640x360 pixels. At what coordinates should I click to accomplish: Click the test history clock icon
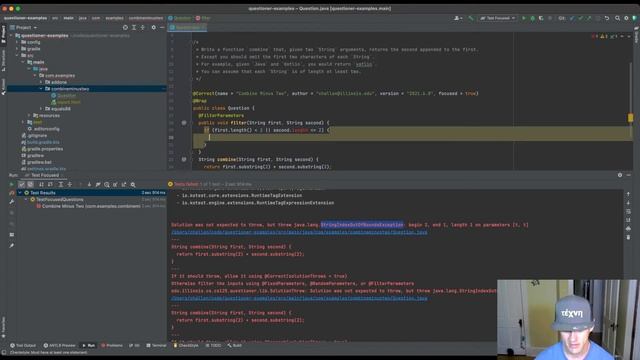click(107, 184)
